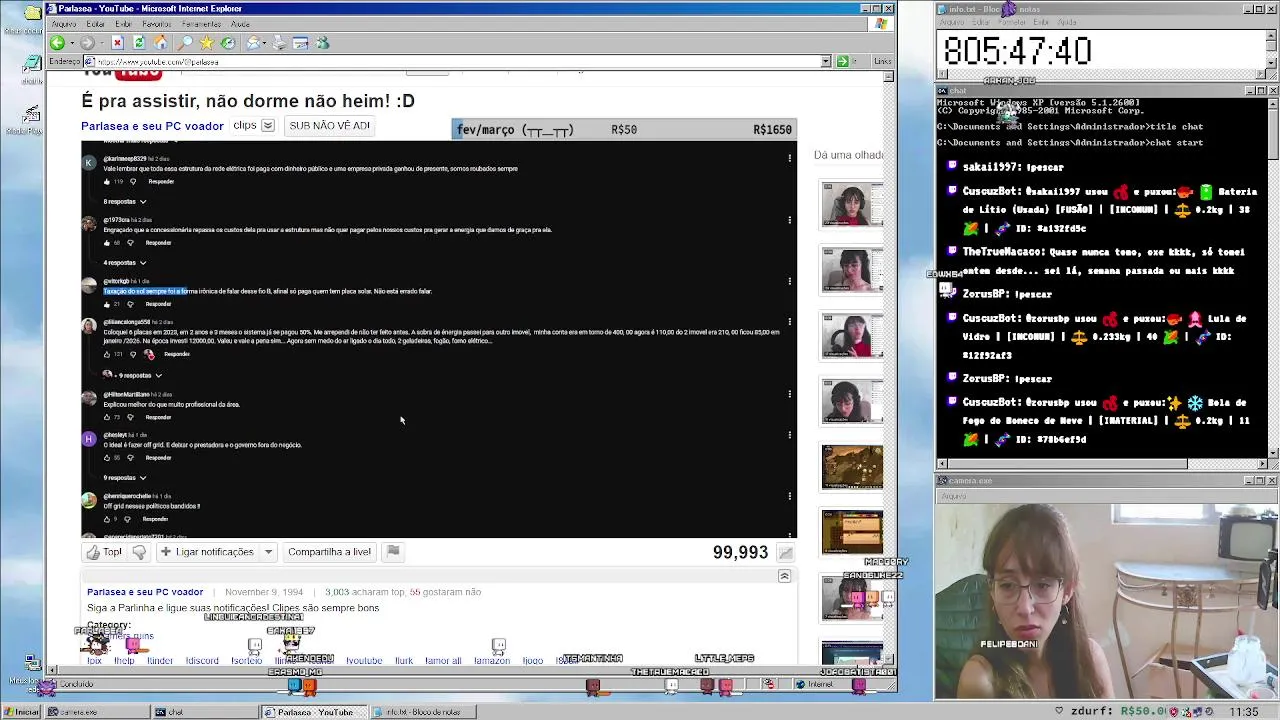Open the Ajuda menu in Internet Explorer
This screenshot has width=1280, height=720.
coord(240,24)
